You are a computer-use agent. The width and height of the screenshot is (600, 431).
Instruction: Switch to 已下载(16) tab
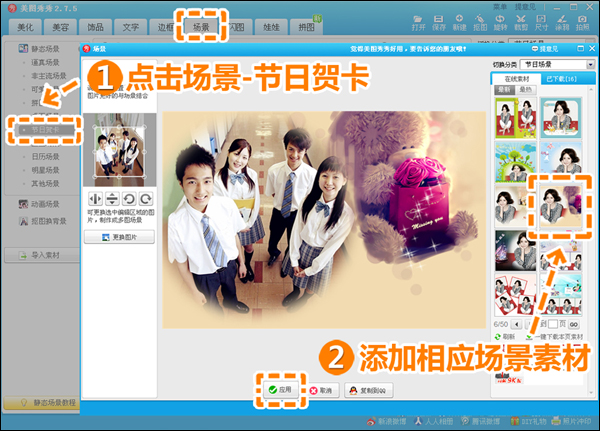(x=561, y=79)
